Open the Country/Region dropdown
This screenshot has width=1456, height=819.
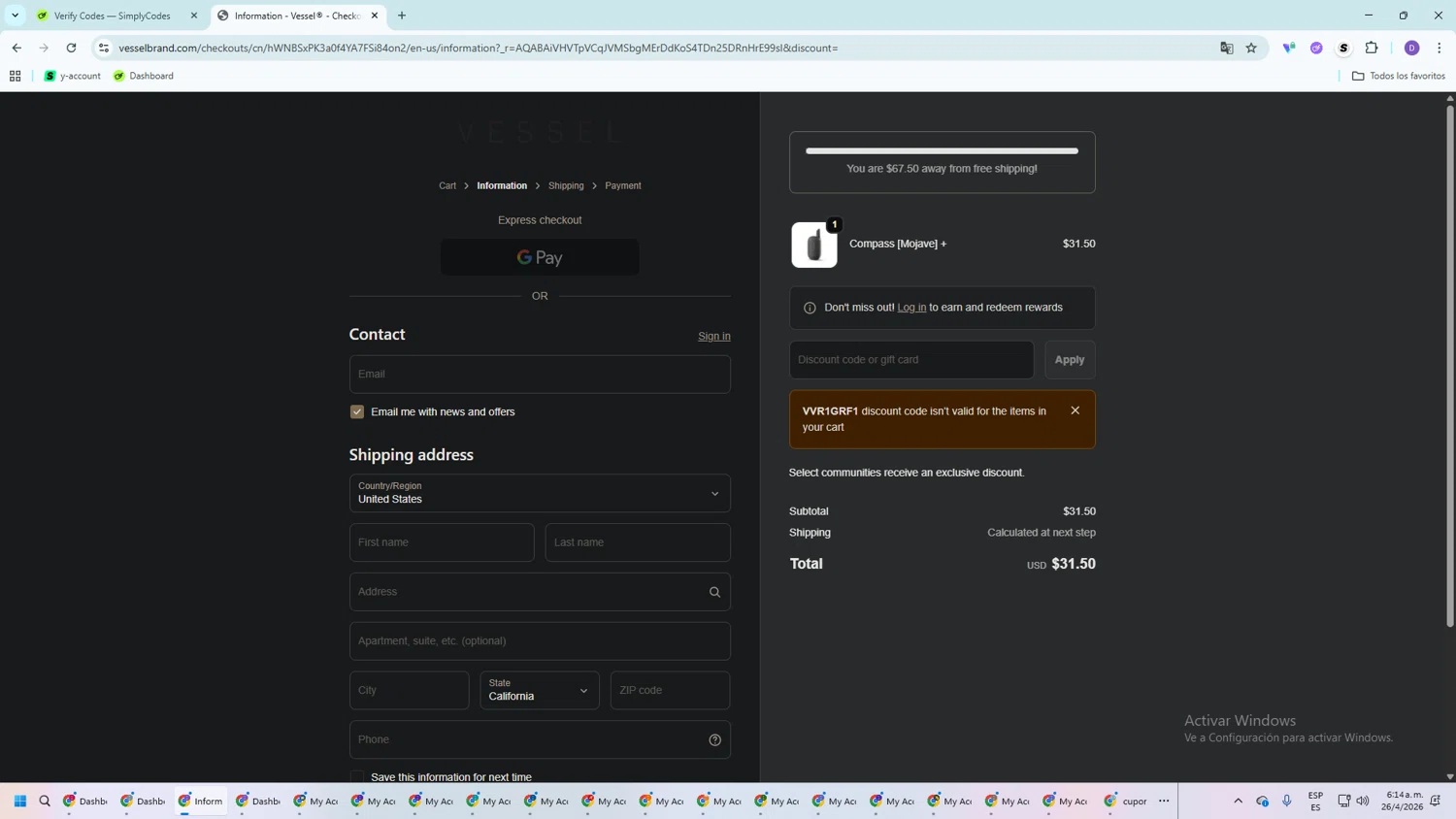point(540,493)
